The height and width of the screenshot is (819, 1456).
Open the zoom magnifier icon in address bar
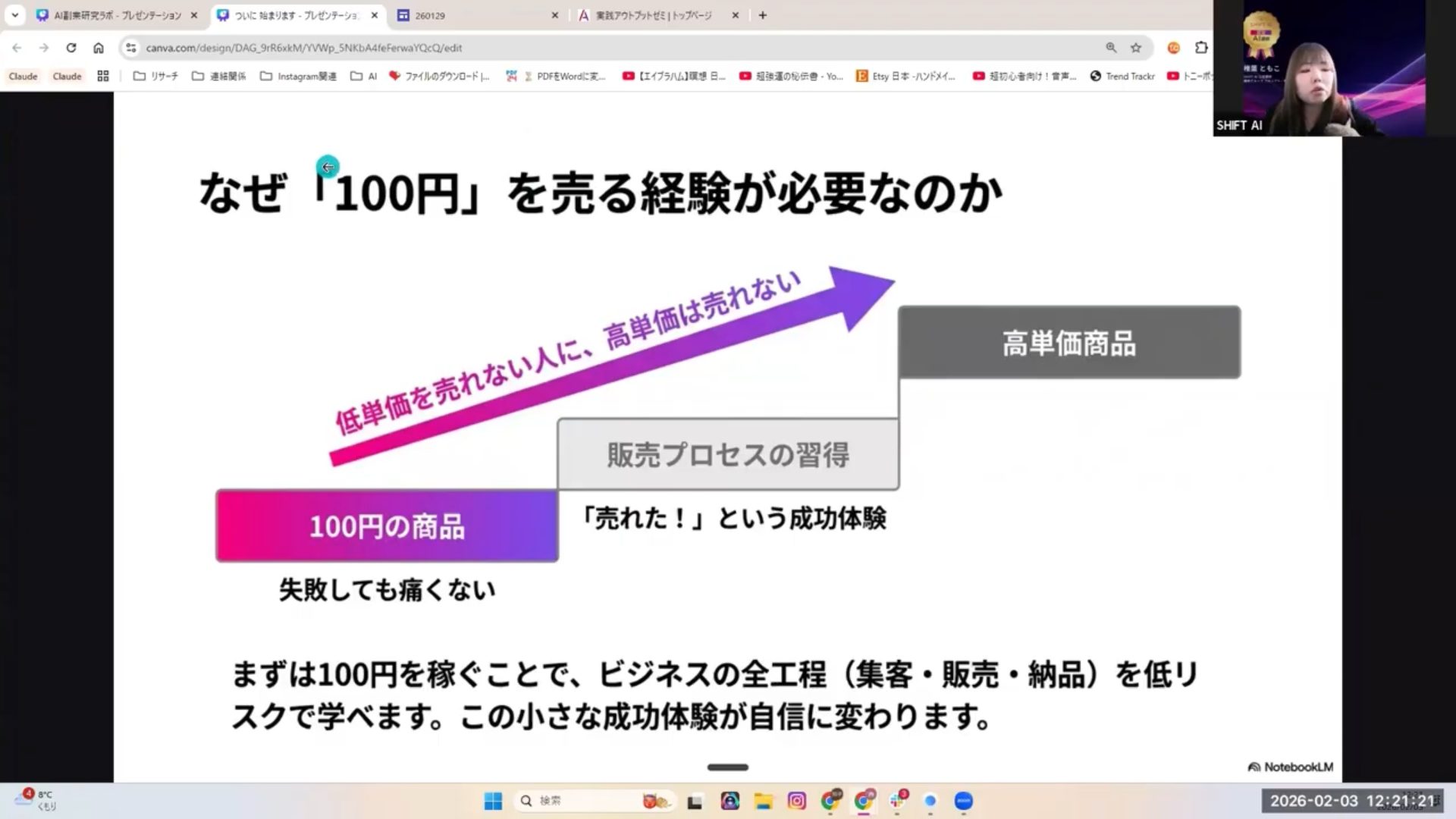point(1111,48)
